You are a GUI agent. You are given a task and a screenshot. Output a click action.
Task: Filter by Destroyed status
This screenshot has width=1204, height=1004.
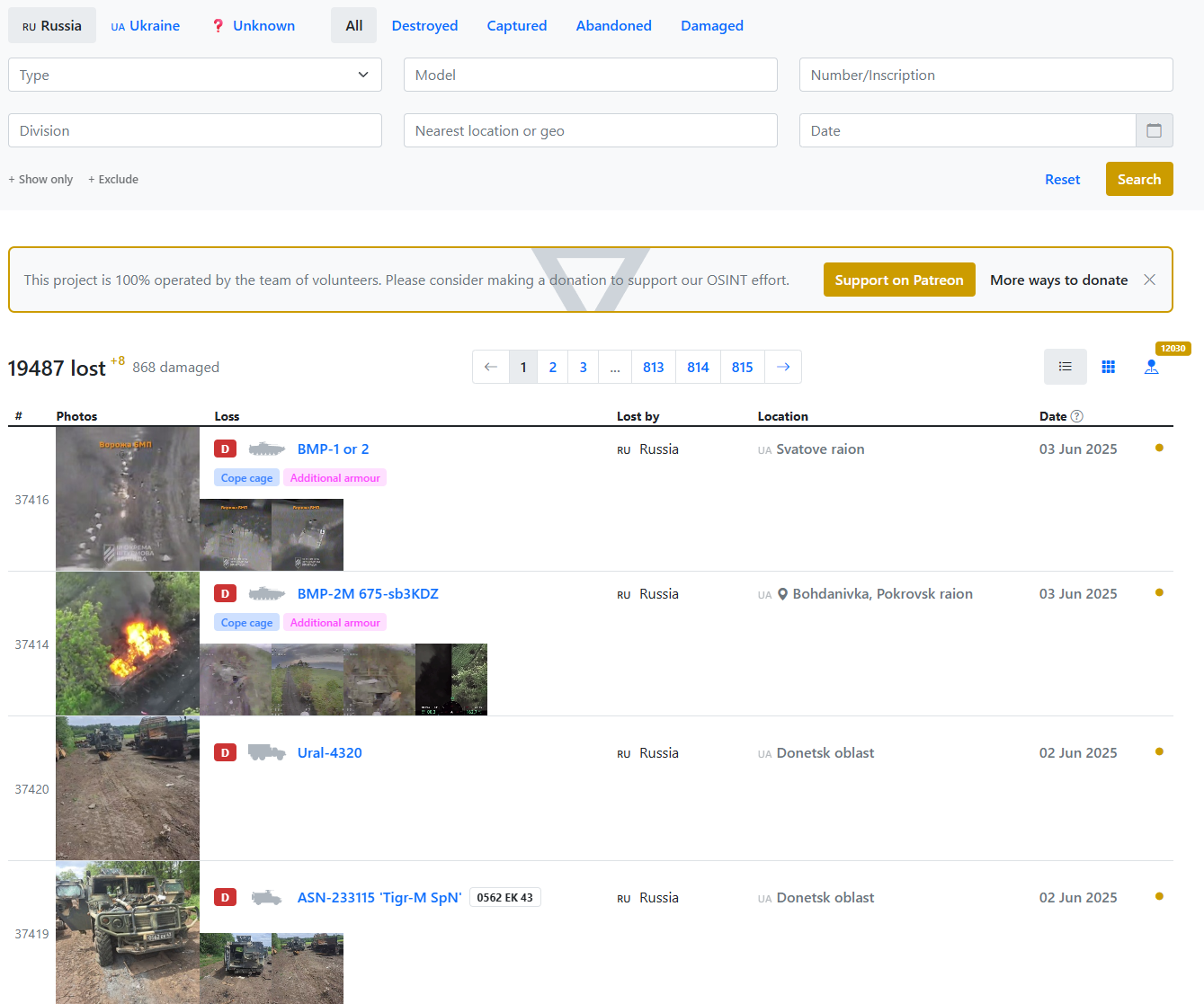pos(424,25)
